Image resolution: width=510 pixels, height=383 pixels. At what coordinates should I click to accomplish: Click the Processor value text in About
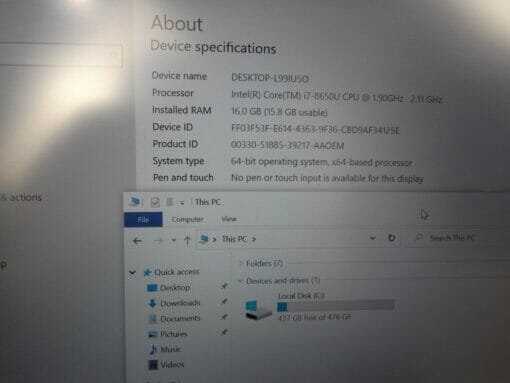[x=337, y=96]
